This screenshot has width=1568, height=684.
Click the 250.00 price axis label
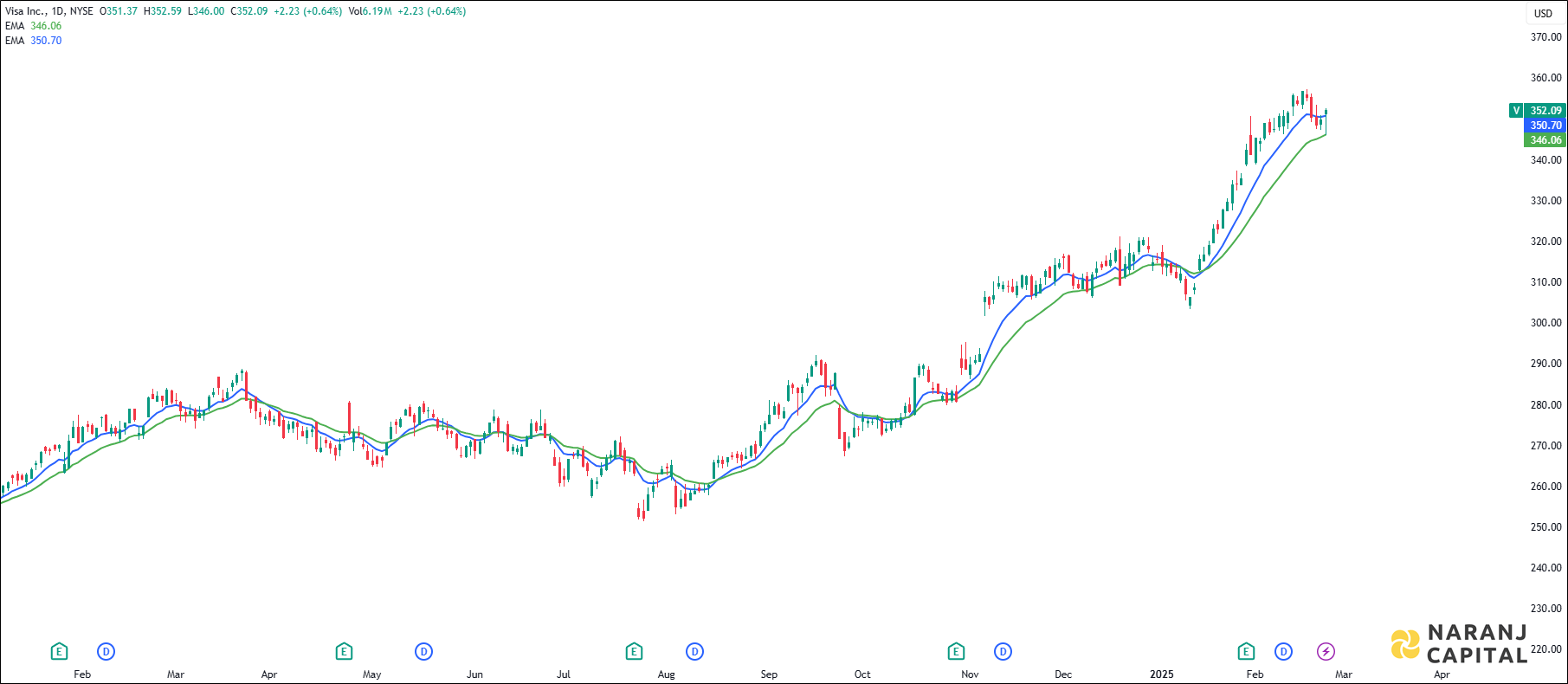[x=1545, y=527]
